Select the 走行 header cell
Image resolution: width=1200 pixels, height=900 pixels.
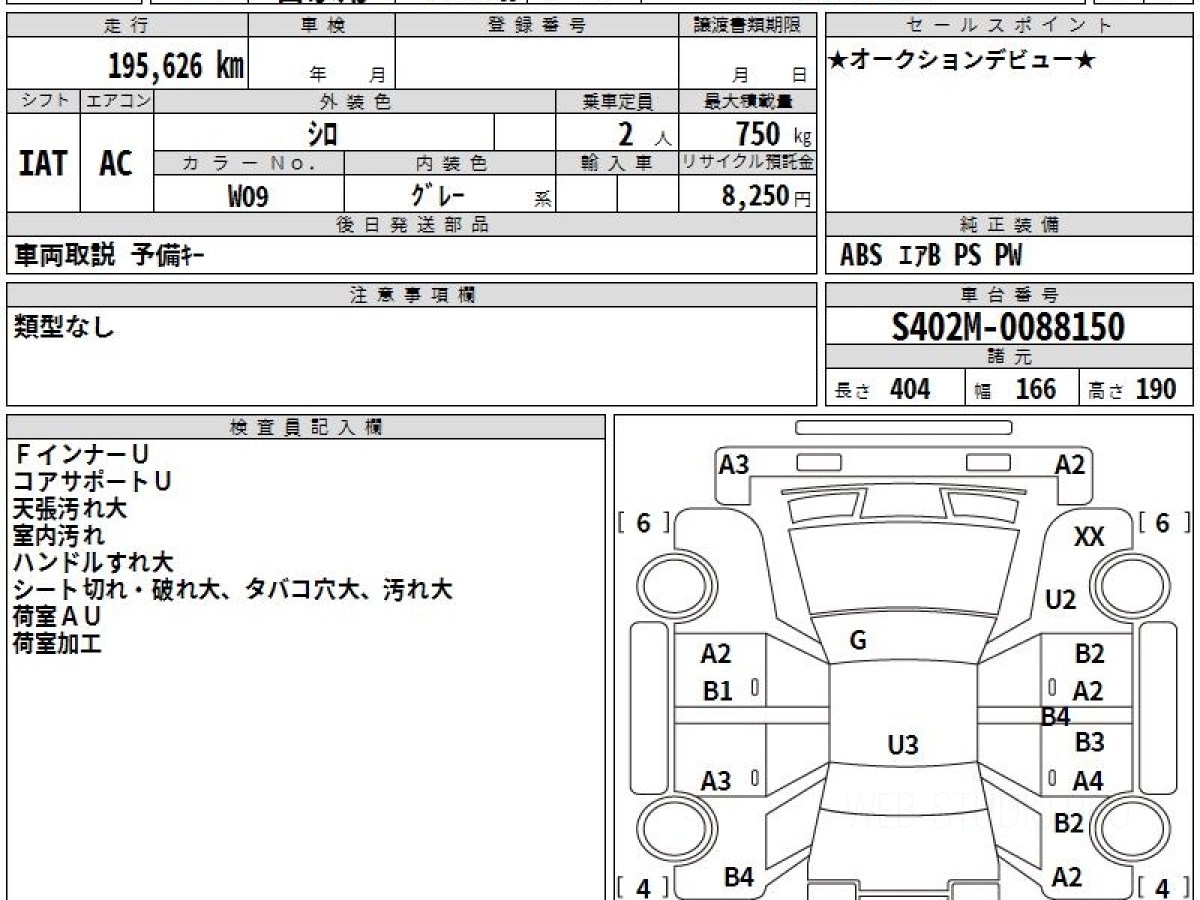(x=126, y=26)
